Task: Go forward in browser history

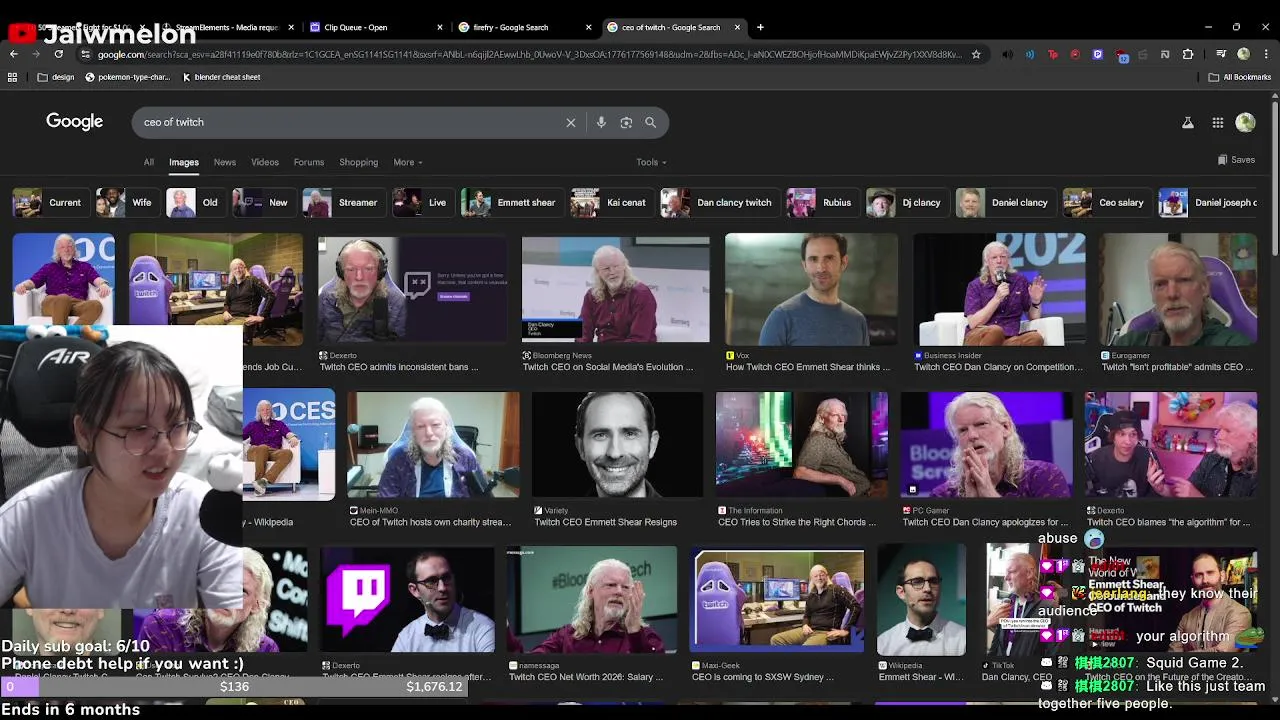Action: pyautogui.click(x=36, y=54)
